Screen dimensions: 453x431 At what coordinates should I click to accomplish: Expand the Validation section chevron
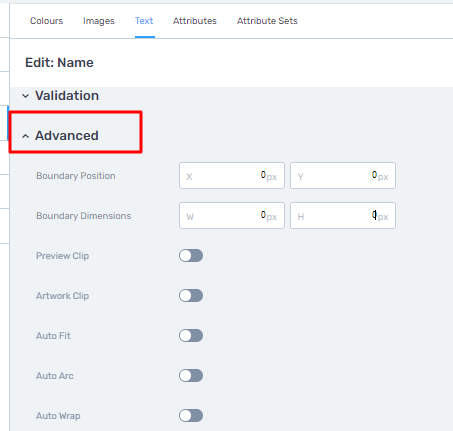25,96
